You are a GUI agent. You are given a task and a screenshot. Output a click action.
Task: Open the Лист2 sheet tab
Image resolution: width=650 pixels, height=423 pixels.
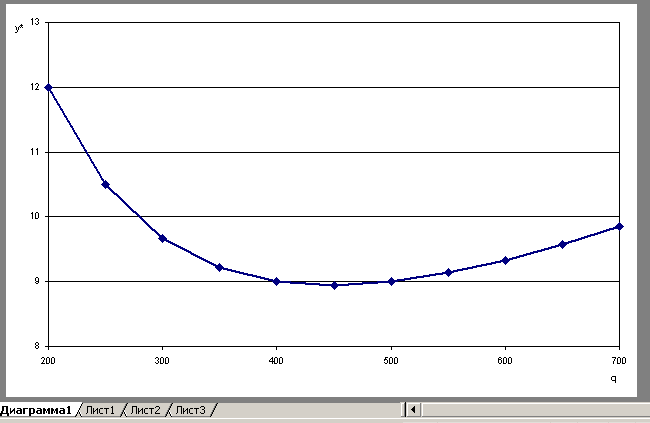145,410
